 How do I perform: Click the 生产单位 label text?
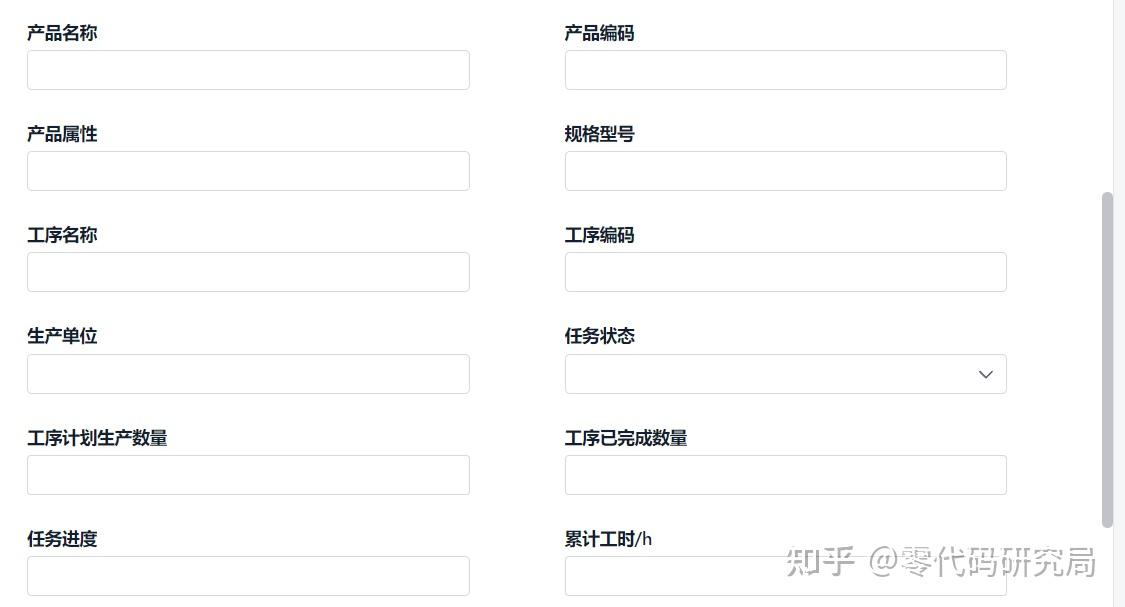62,336
